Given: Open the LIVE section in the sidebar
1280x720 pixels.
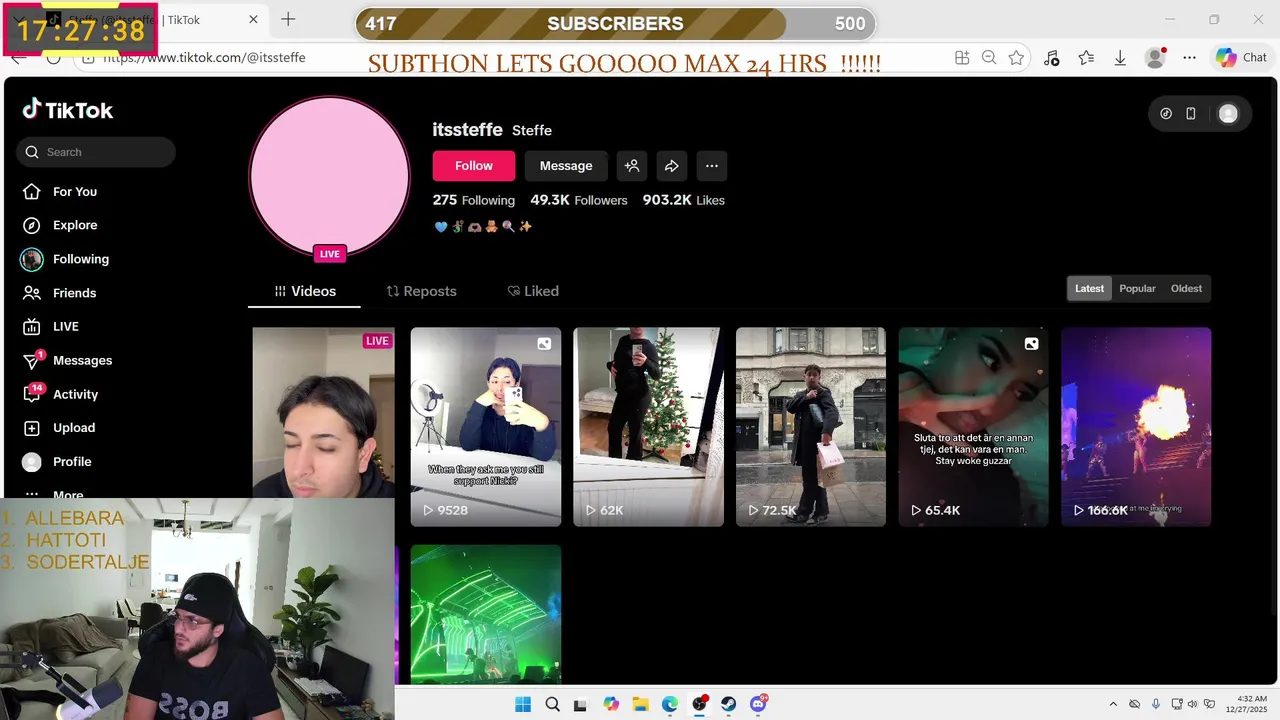Looking at the screenshot, I should tap(66, 326).
